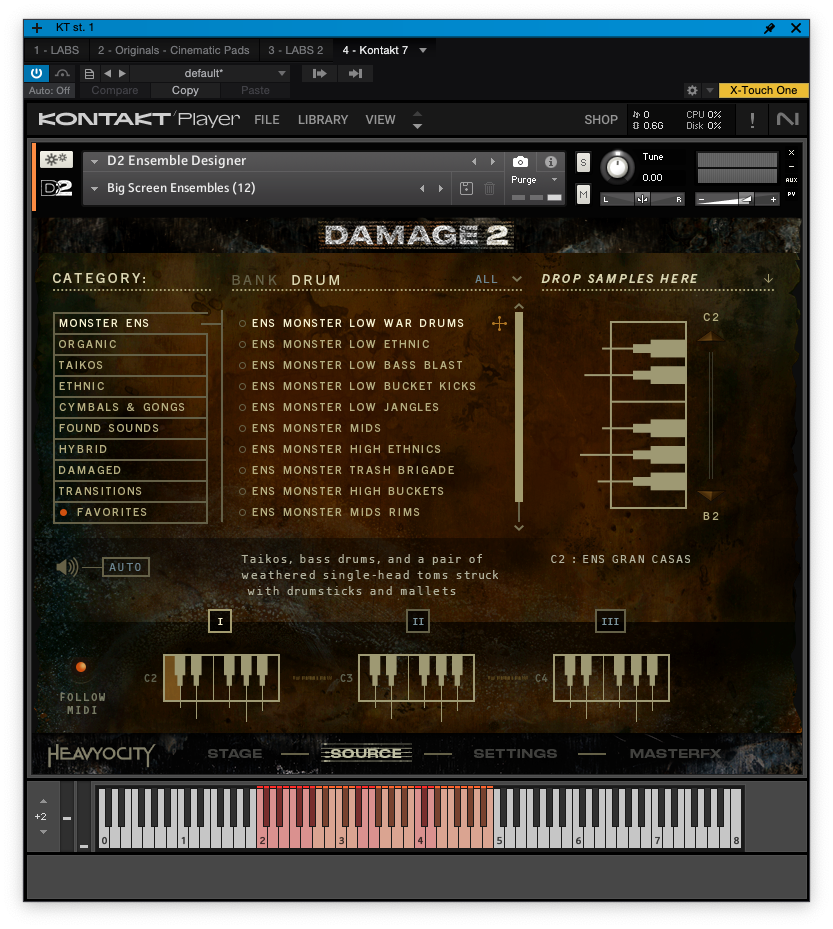Open the default* preset dropdown
The image size is (833, 929).
(282, 73)
